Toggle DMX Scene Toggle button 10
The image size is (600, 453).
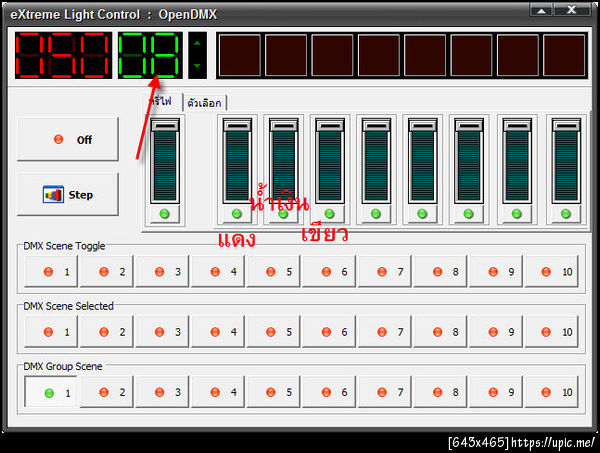pos(551,272)
